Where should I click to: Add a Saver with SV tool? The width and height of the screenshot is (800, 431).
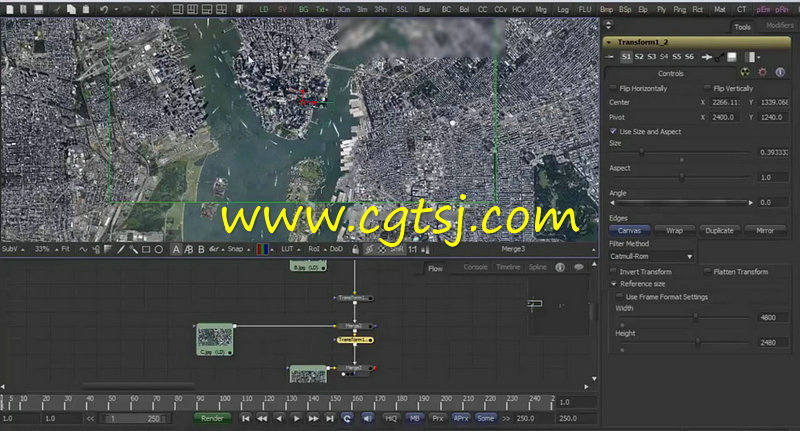(x=283, y=10)
